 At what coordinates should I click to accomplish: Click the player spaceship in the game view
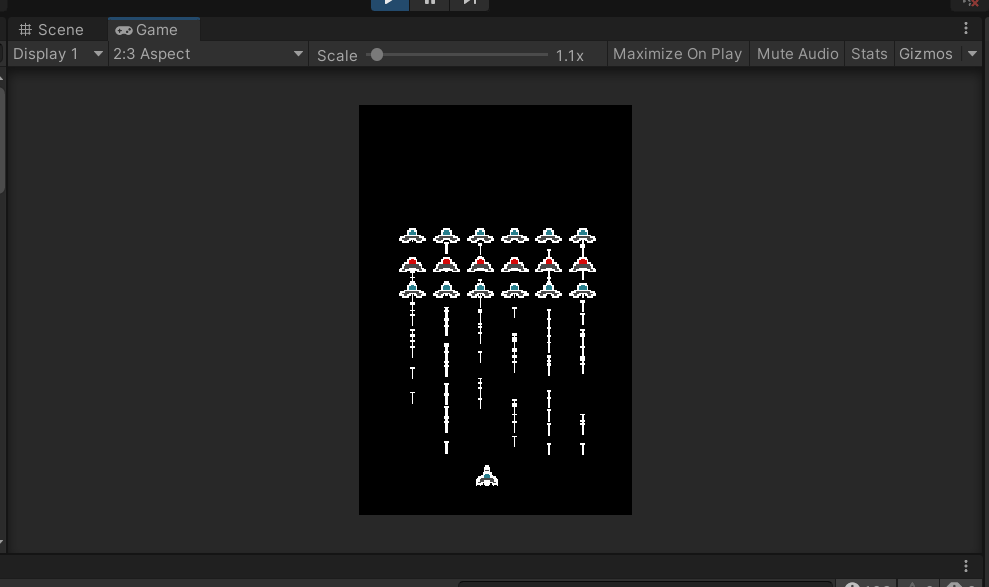[x=486, y=476]
